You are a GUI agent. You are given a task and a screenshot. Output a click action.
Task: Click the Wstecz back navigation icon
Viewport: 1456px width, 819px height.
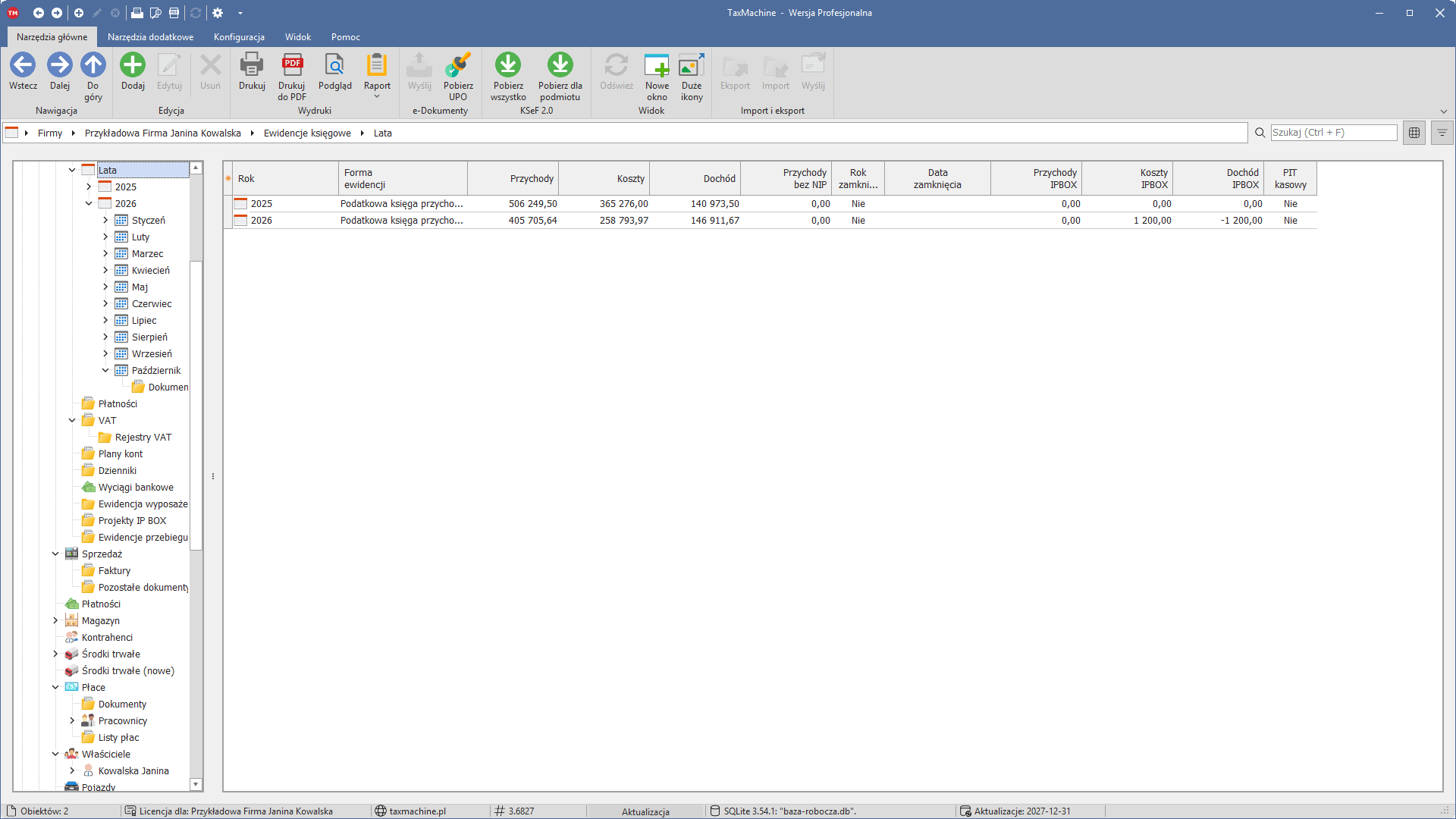pyautogui.click(x=23, y=65)
